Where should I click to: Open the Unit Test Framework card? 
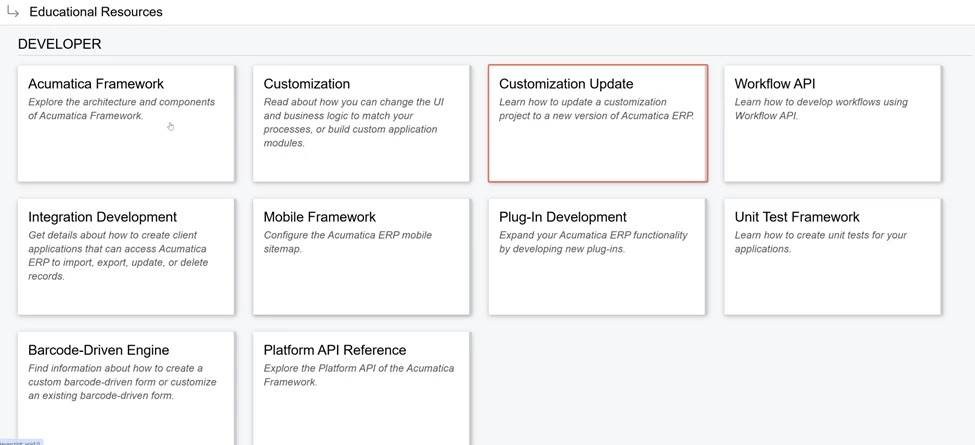pos(833,257)
